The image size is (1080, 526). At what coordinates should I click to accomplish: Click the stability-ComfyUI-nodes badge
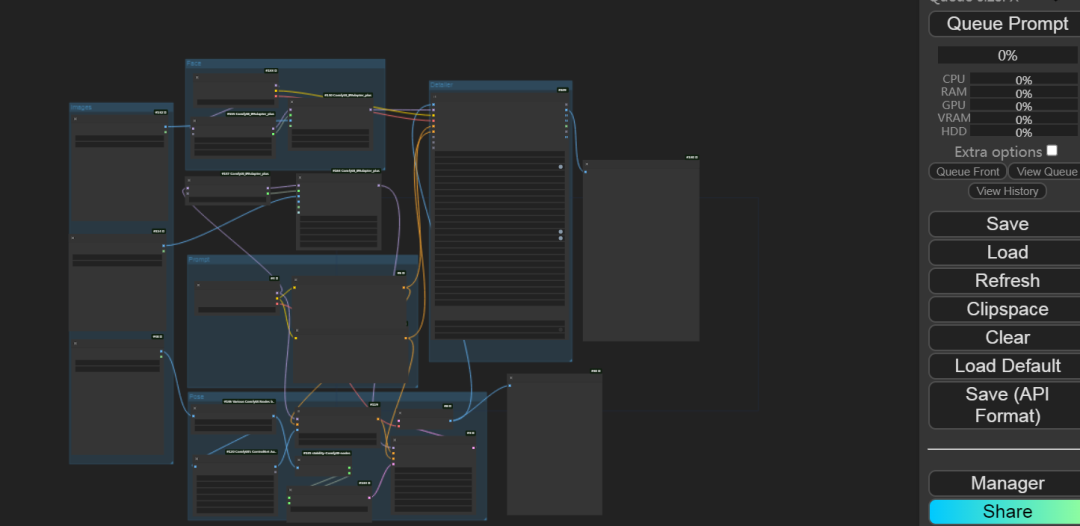pyautogui.click(x=327, y=453)
